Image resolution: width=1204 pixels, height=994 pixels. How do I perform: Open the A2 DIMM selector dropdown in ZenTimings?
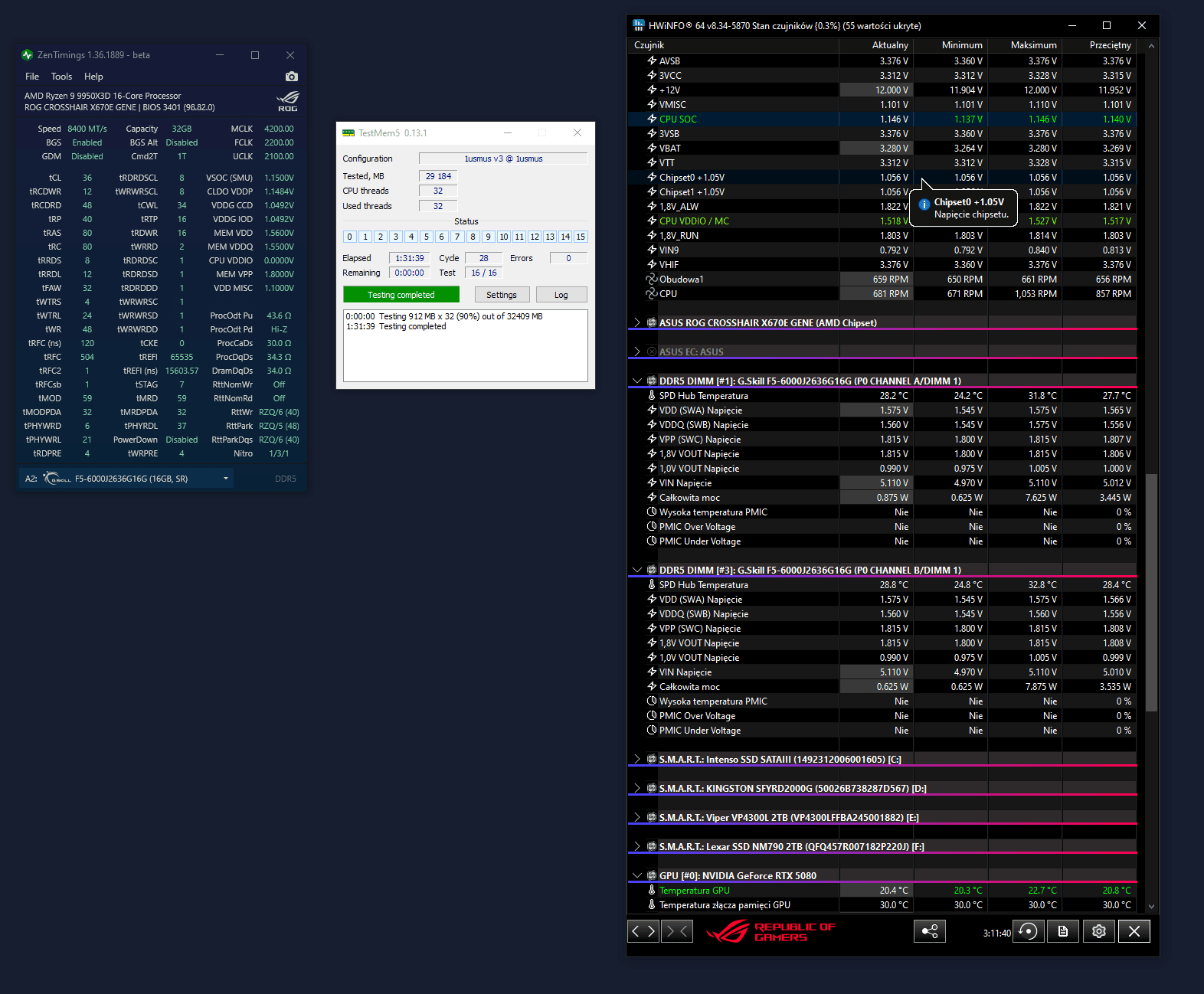pos(126,479)
